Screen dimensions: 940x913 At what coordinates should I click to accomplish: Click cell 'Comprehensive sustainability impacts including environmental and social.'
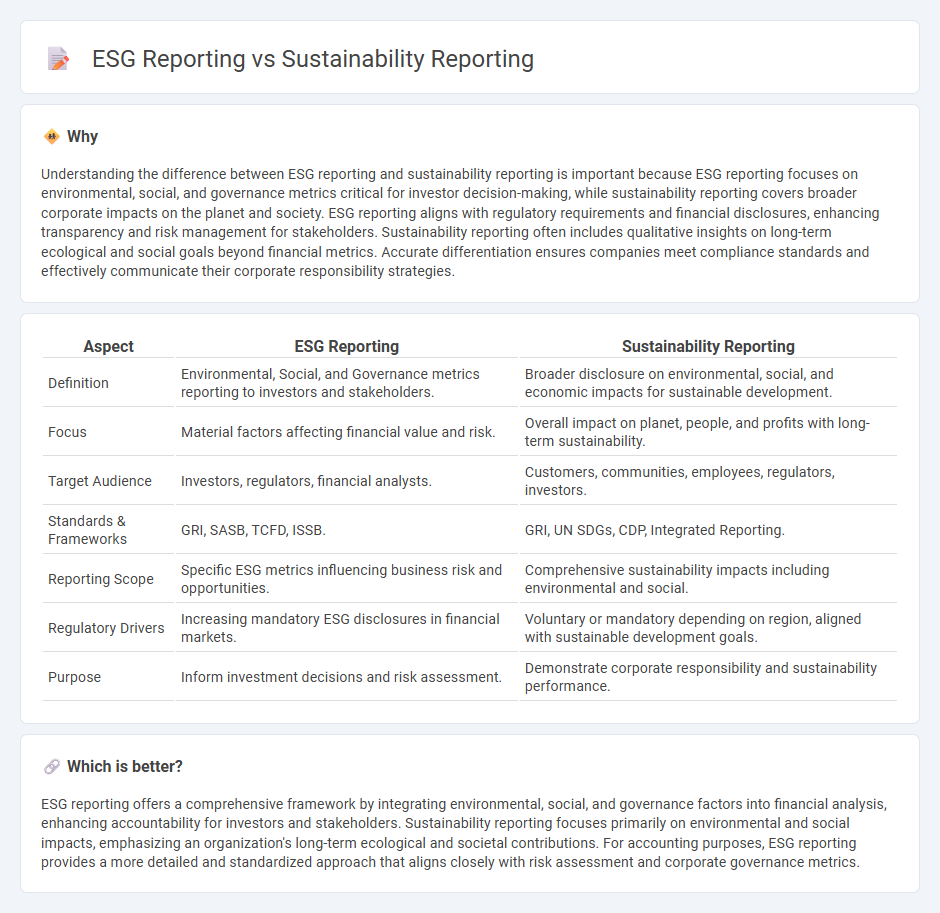(677, 579)
